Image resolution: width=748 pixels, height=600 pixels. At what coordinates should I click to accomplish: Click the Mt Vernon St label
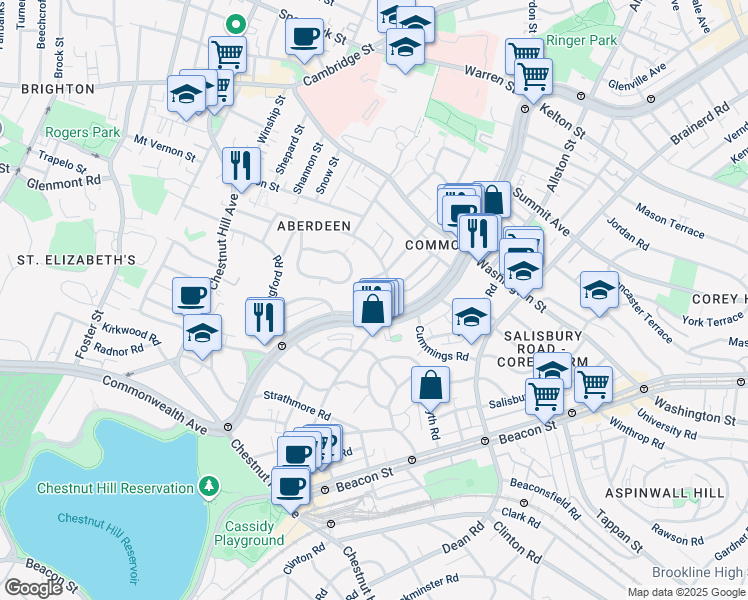(165, 148)
